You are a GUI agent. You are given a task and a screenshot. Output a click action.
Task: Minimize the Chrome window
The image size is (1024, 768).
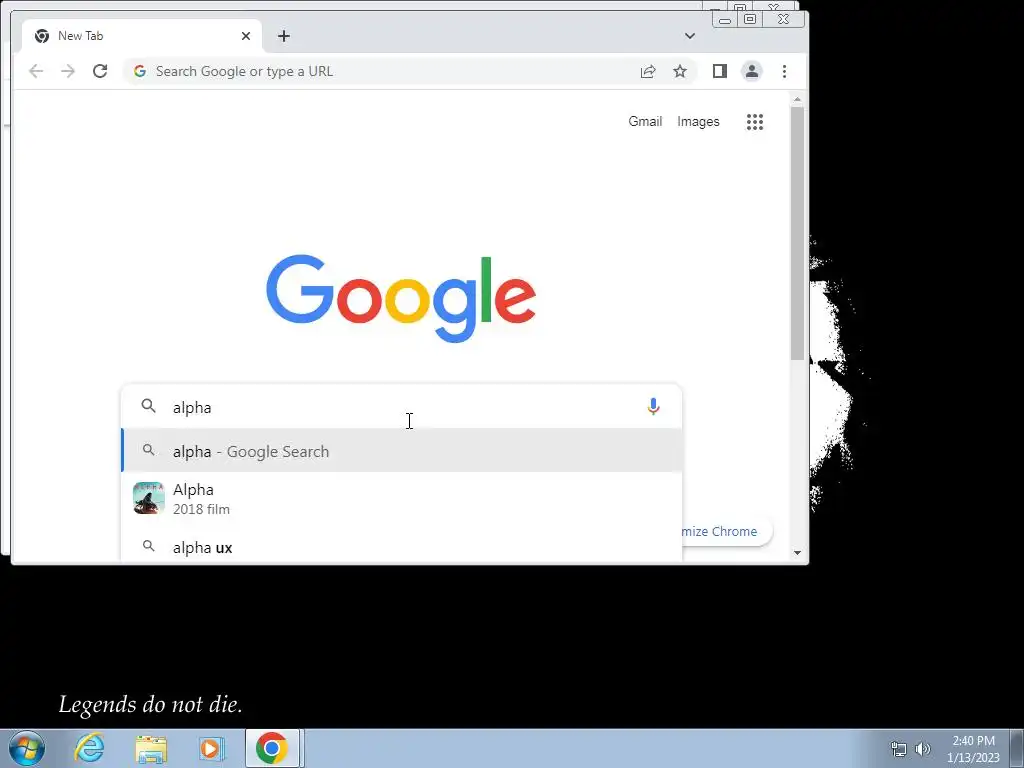coord(725,20)
